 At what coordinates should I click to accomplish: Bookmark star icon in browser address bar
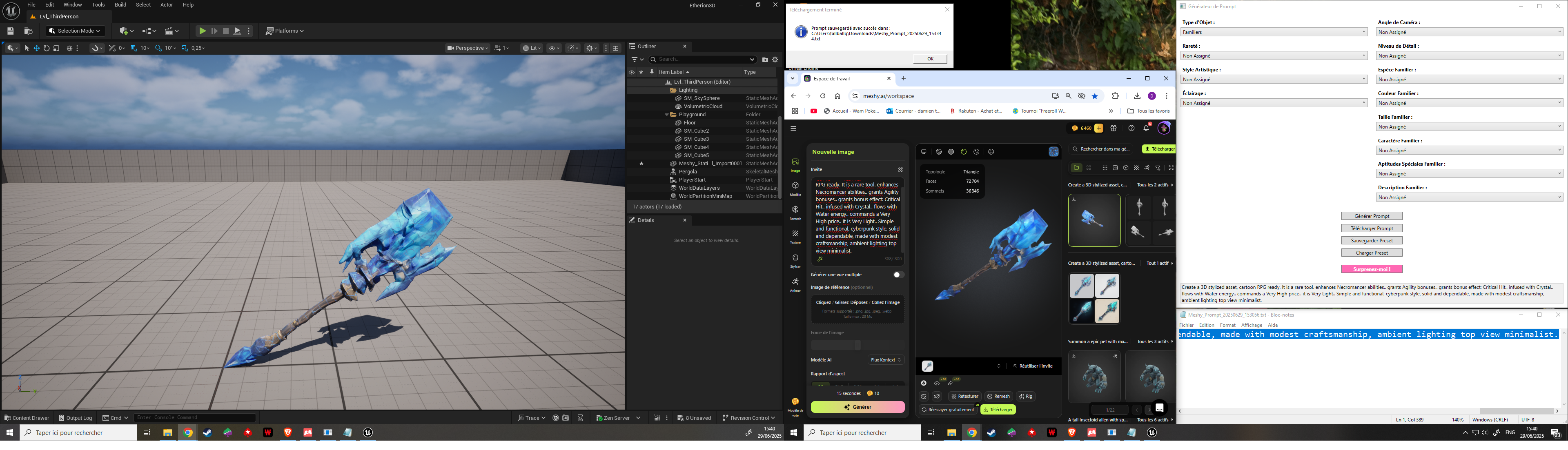[1095, 96]
